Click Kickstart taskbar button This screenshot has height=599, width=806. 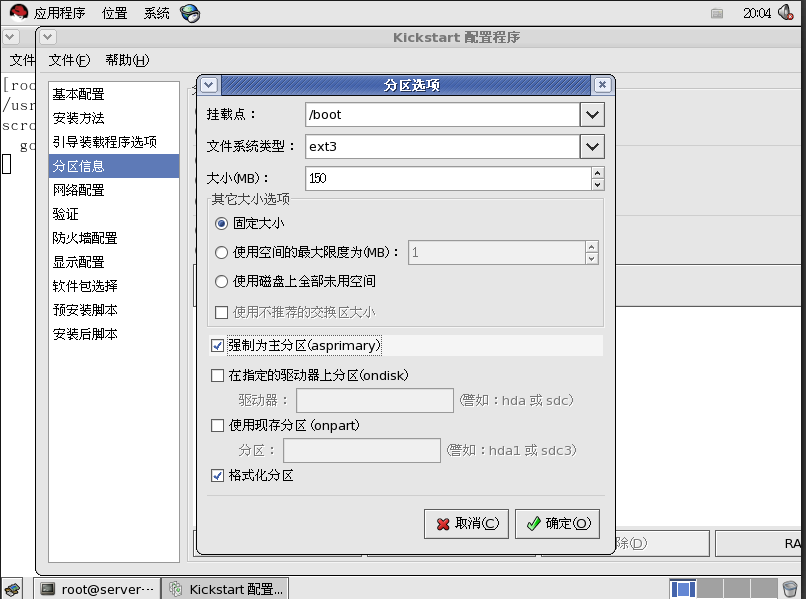tap(225, 589)
